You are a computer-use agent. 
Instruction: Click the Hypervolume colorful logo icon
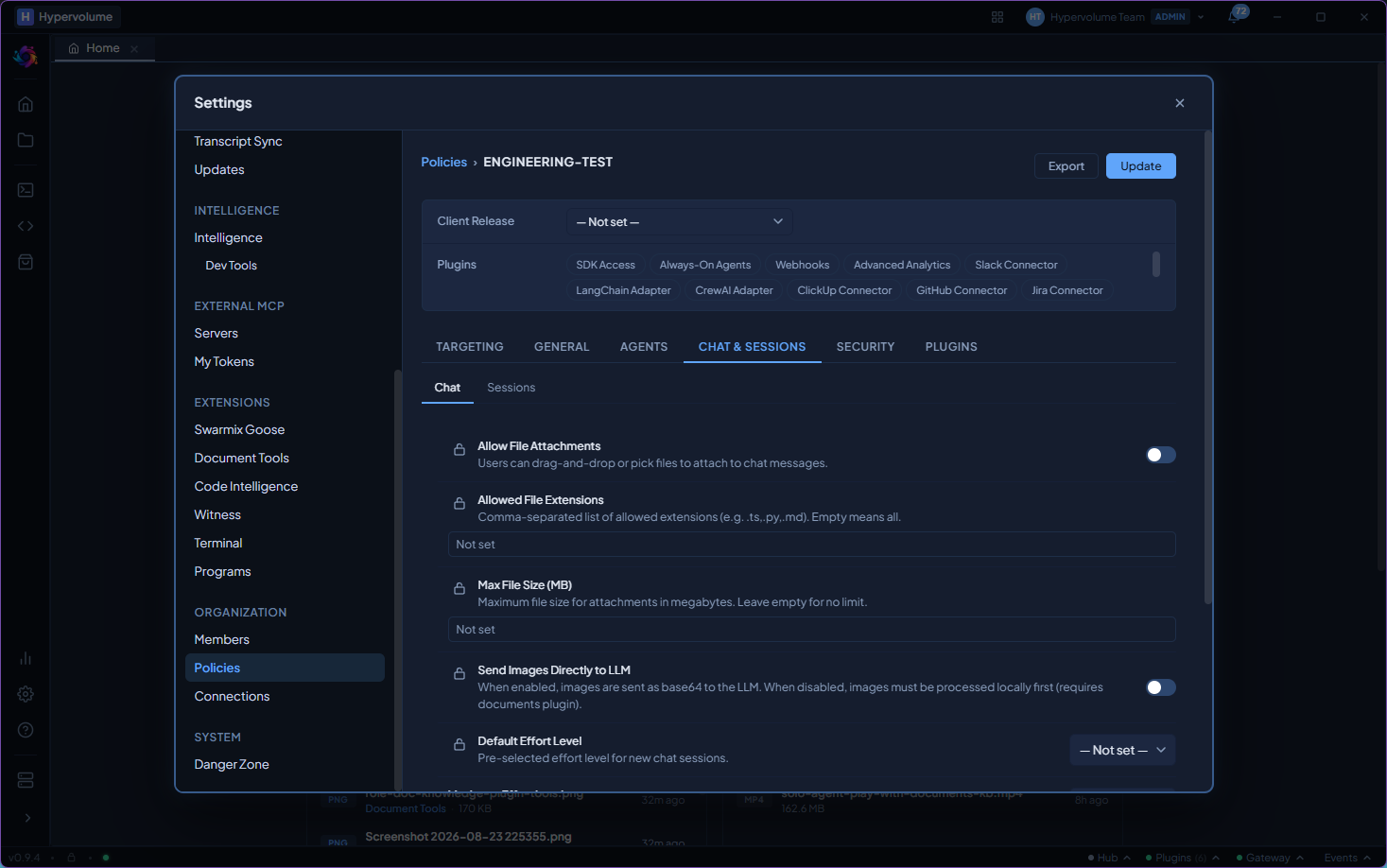(26, 57)
